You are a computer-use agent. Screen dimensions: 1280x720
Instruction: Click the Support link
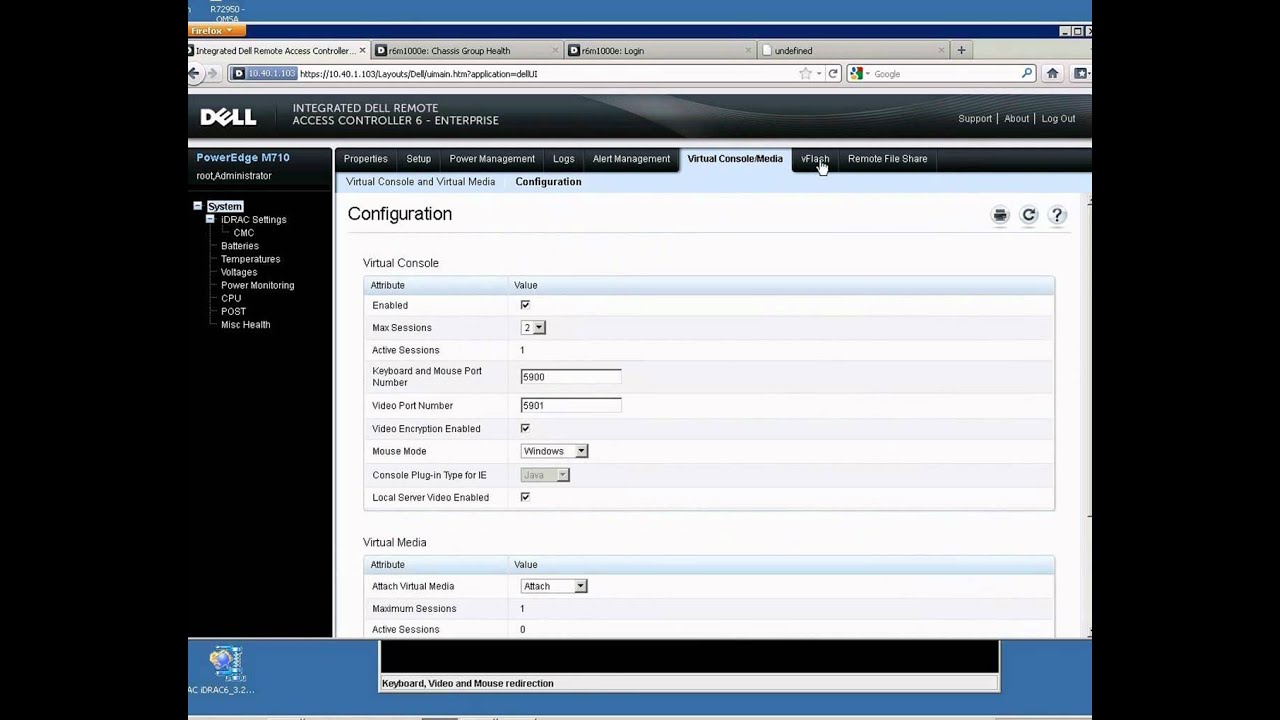pyautogui.click(x=975, y=119)
